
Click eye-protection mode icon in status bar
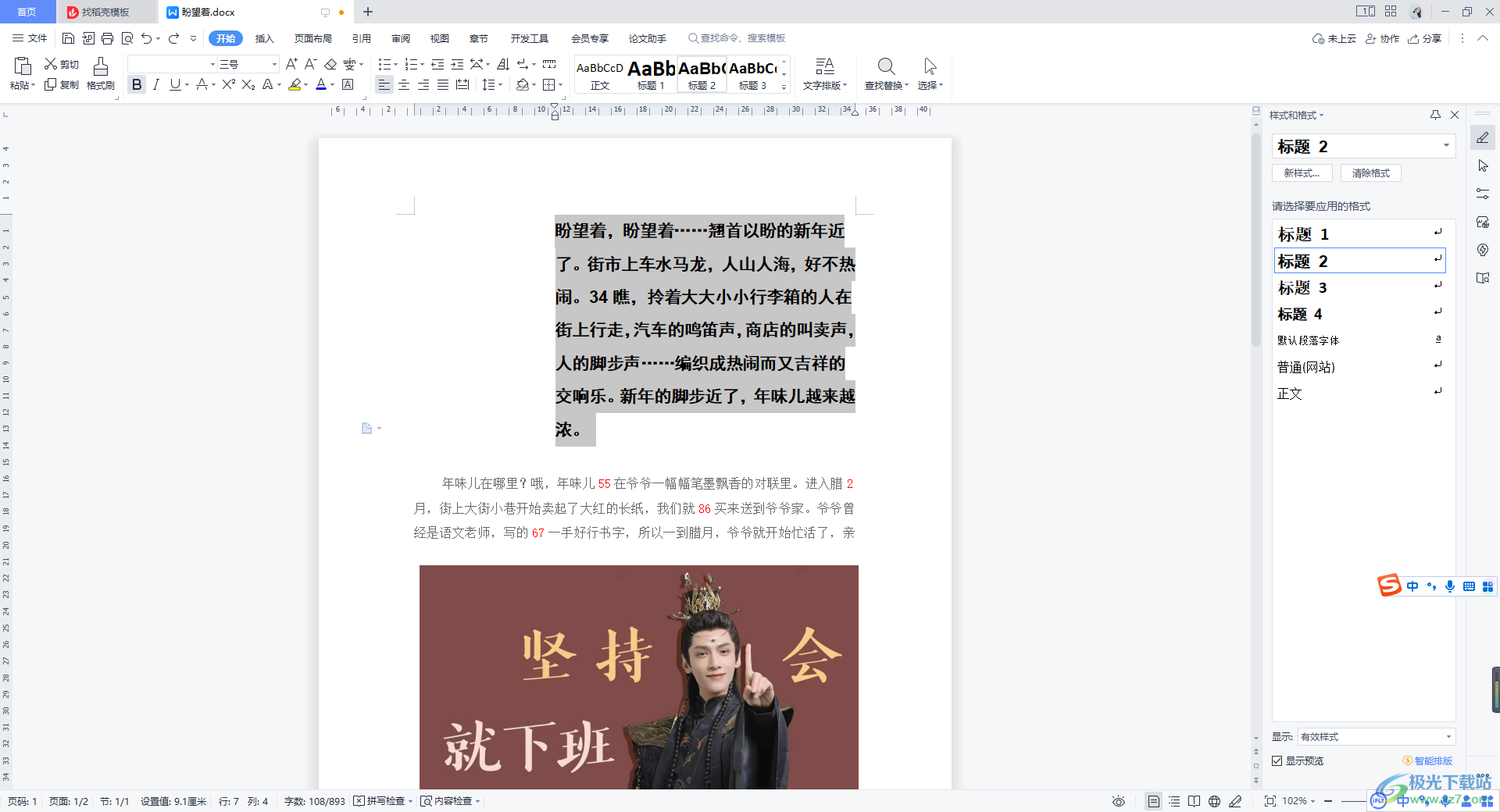click(x=1119, y=801)
